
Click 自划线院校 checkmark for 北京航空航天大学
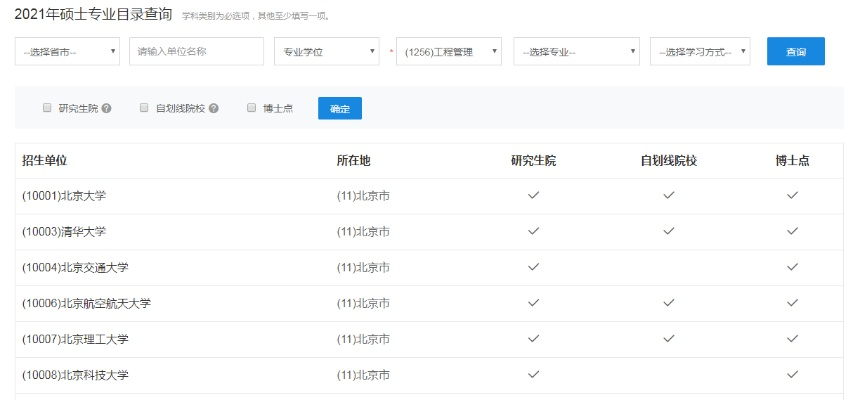[668, 303]
